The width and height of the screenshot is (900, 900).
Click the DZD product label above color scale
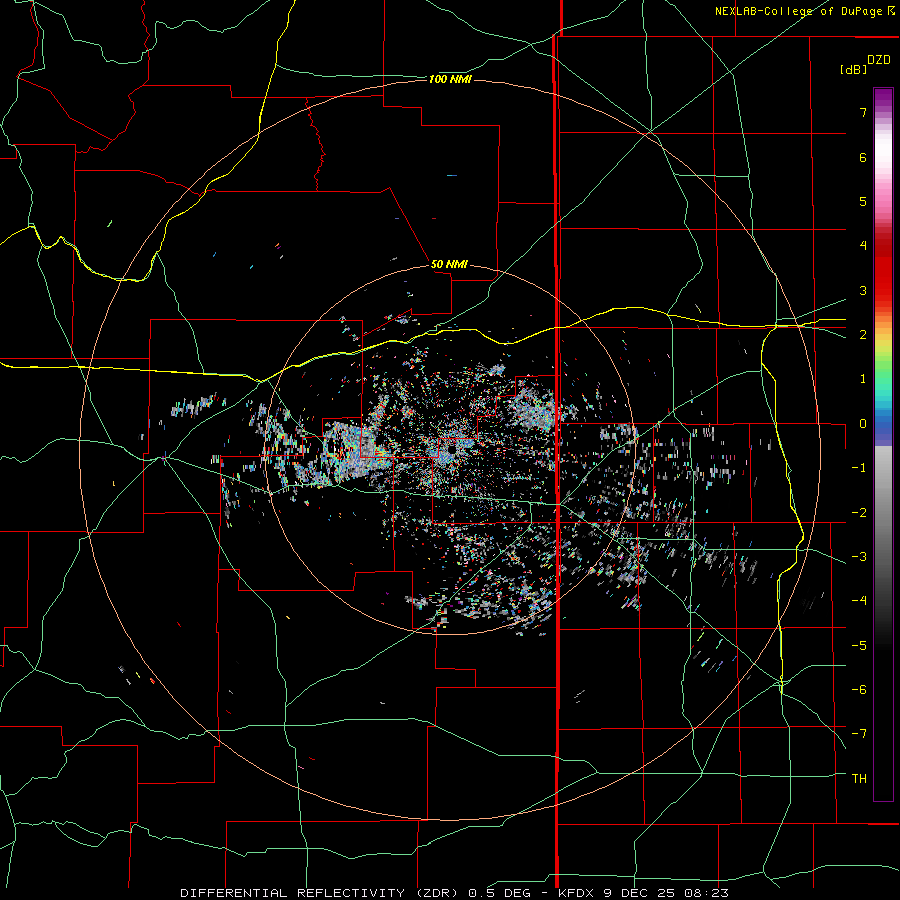click(x=879, y=60)
